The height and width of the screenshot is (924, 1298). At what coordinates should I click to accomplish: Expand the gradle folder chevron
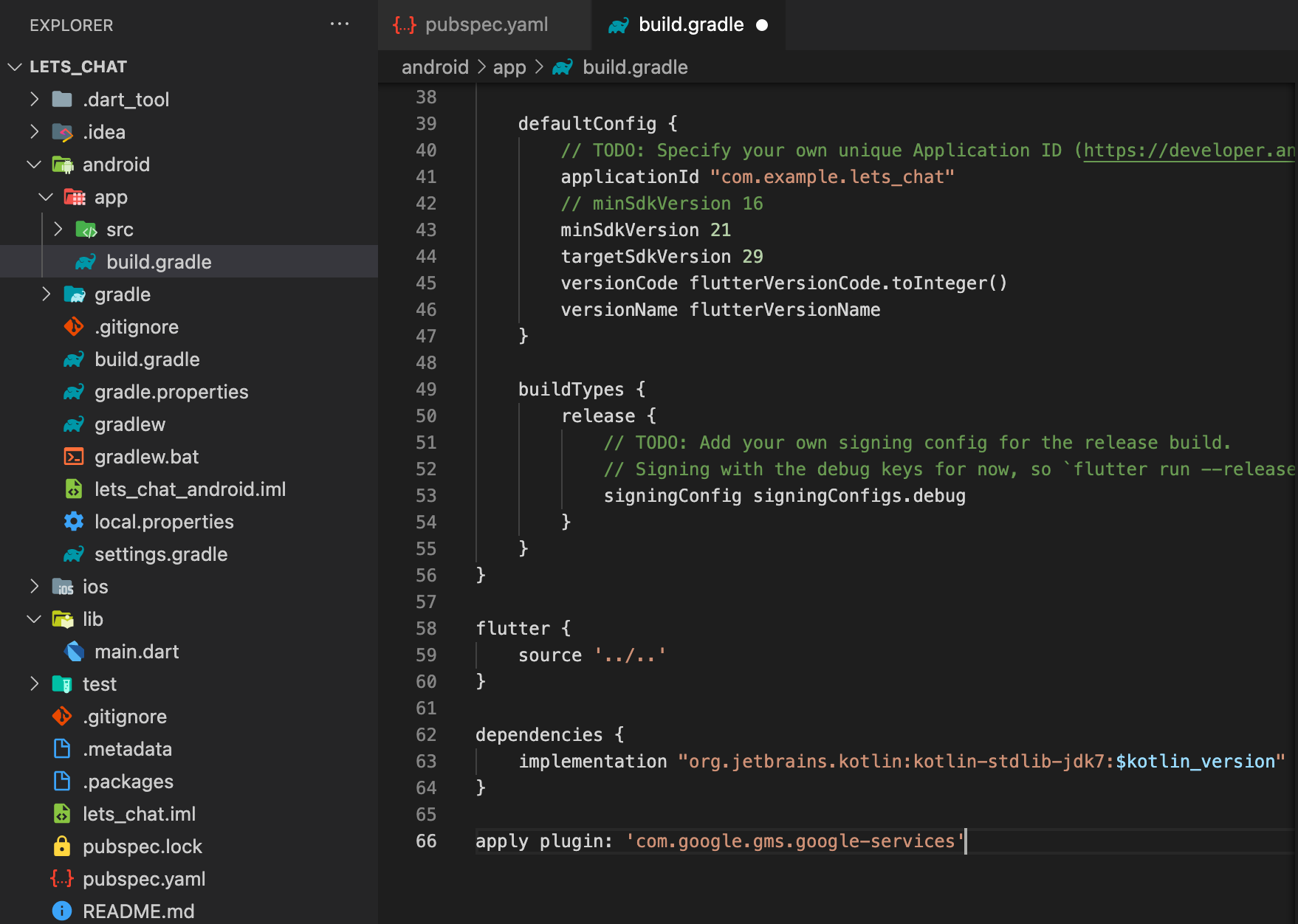click(x=46, y=294)
